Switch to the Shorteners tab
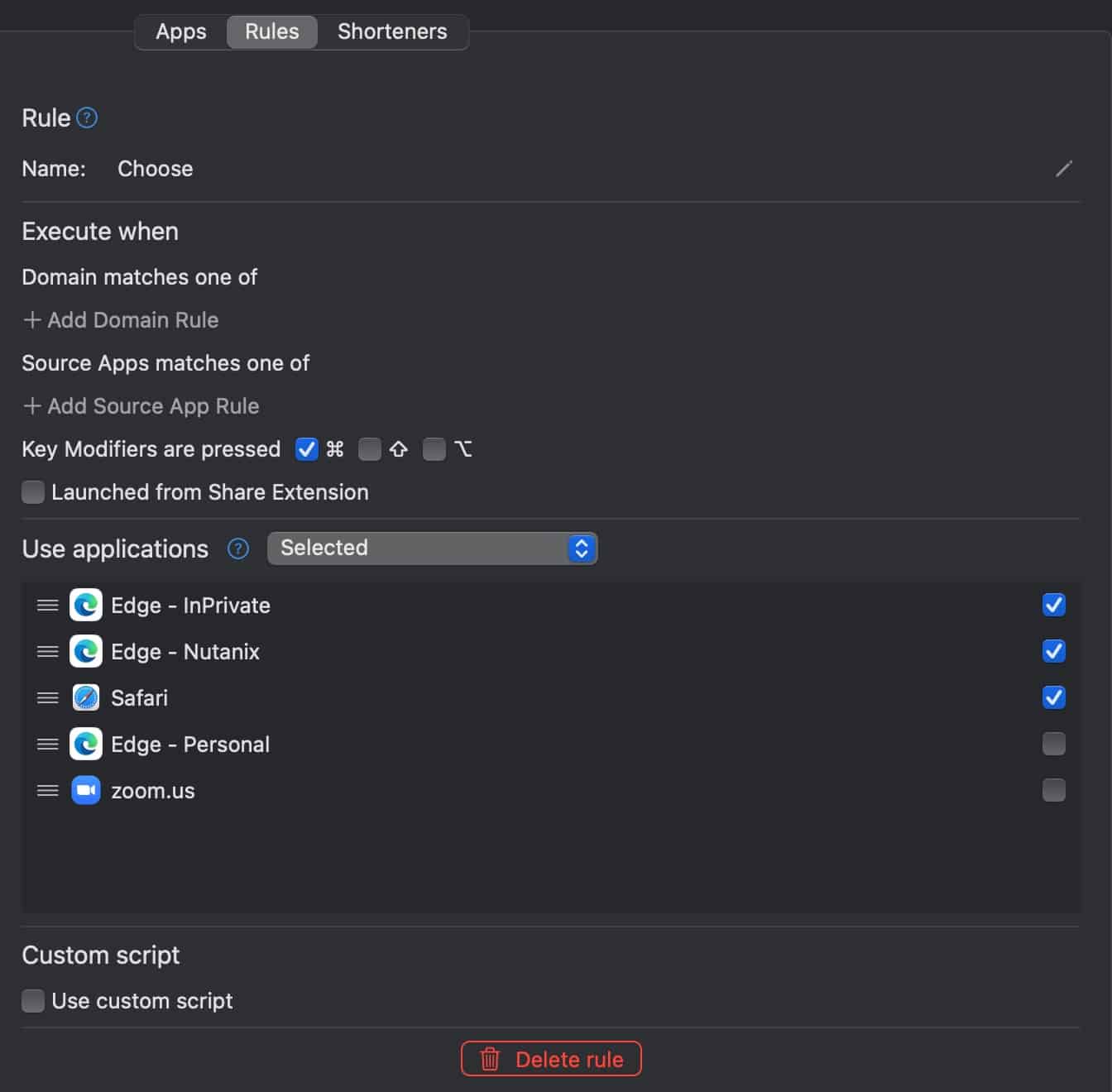This screenshot has height=1092, width=1112. click(392, 31)
